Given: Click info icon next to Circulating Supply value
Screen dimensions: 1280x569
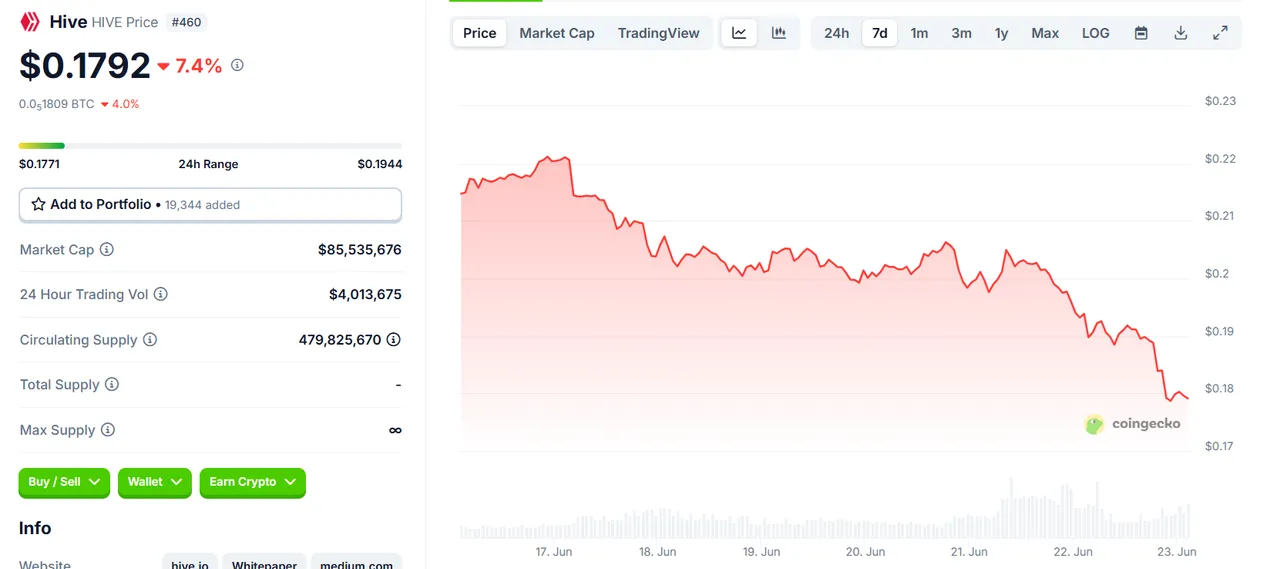Looking at the screenshot, I should click(394, 340).
